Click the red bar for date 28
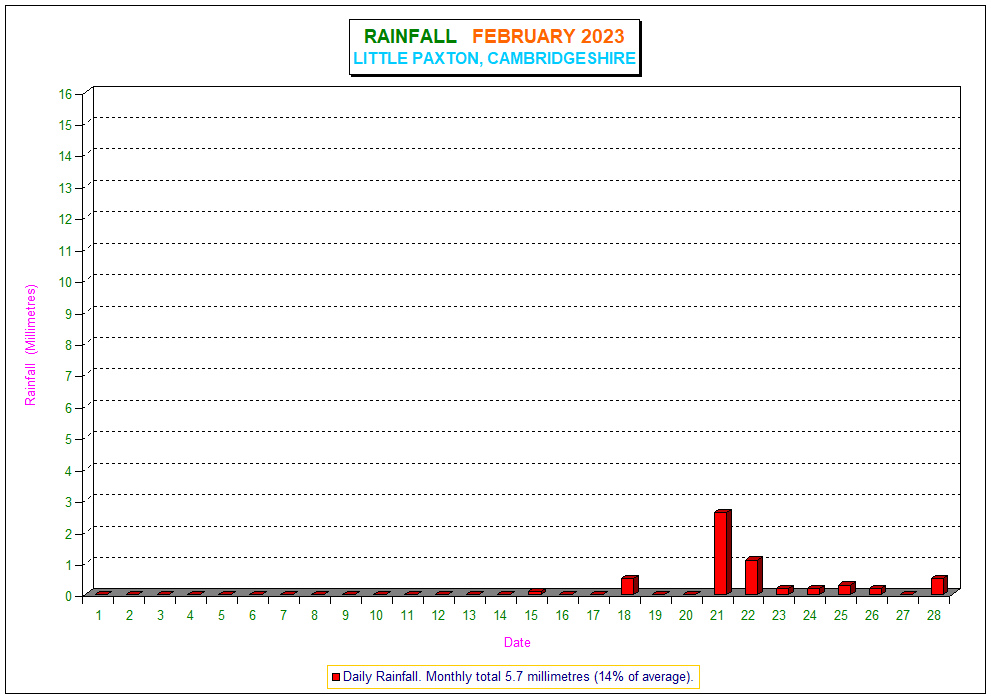Viewport: 991px width, 698px height. tap(939, 585)
